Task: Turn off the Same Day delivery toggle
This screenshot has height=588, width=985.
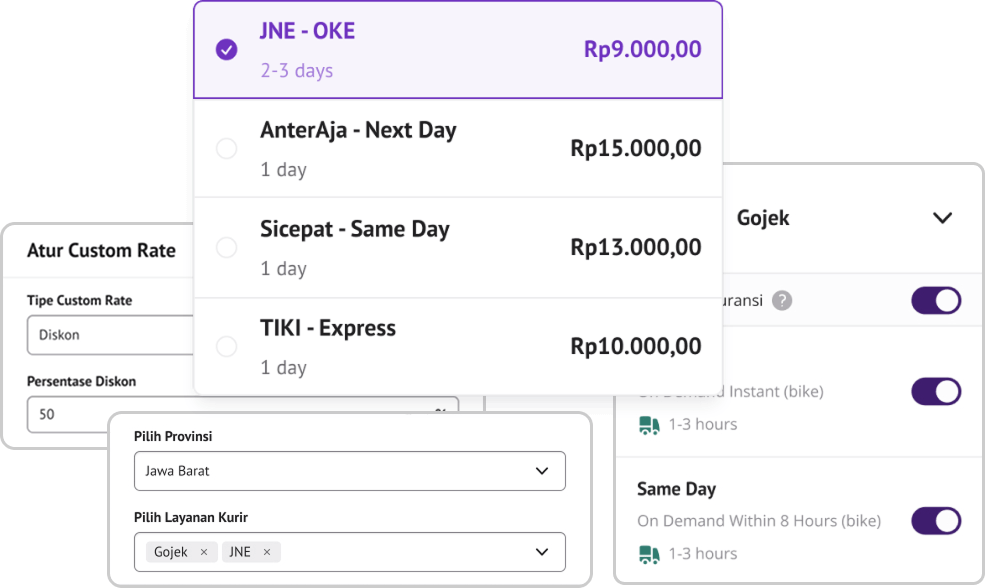Action: coord(936,521)
